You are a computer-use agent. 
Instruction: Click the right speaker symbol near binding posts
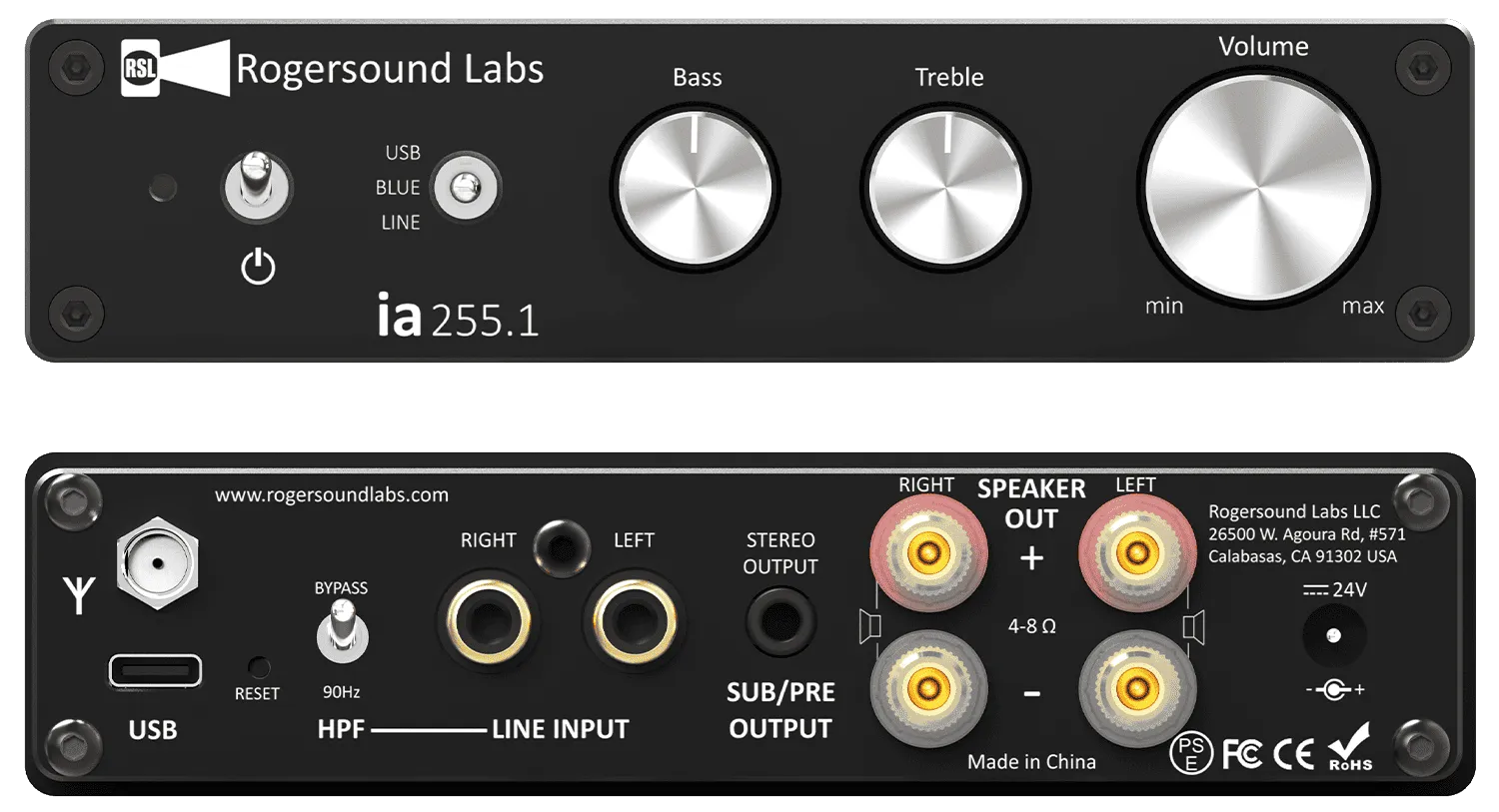(x=869, y=626)
